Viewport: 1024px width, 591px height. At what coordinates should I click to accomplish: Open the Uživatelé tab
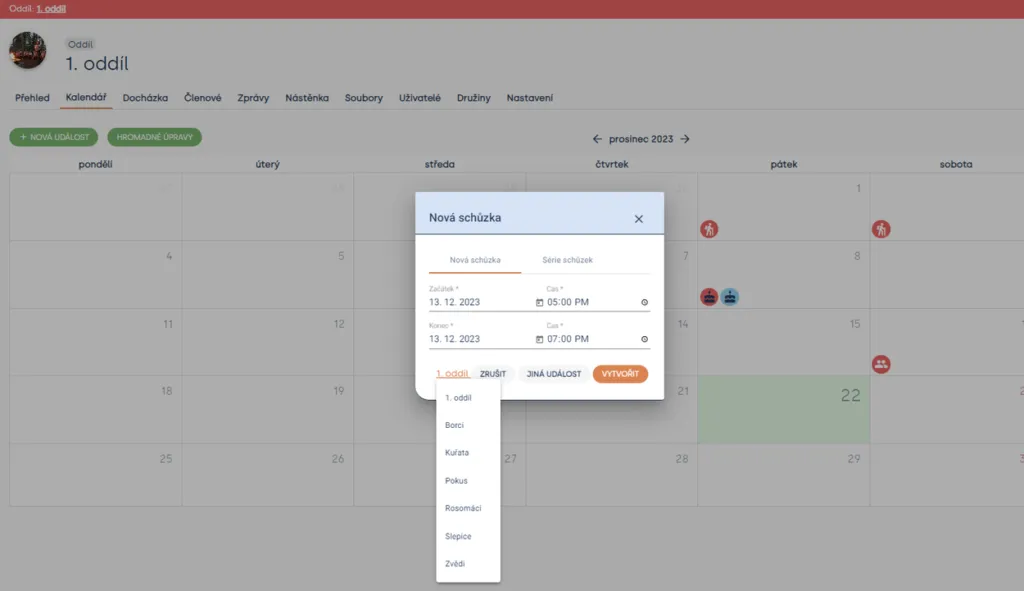(x=420, y=98)
